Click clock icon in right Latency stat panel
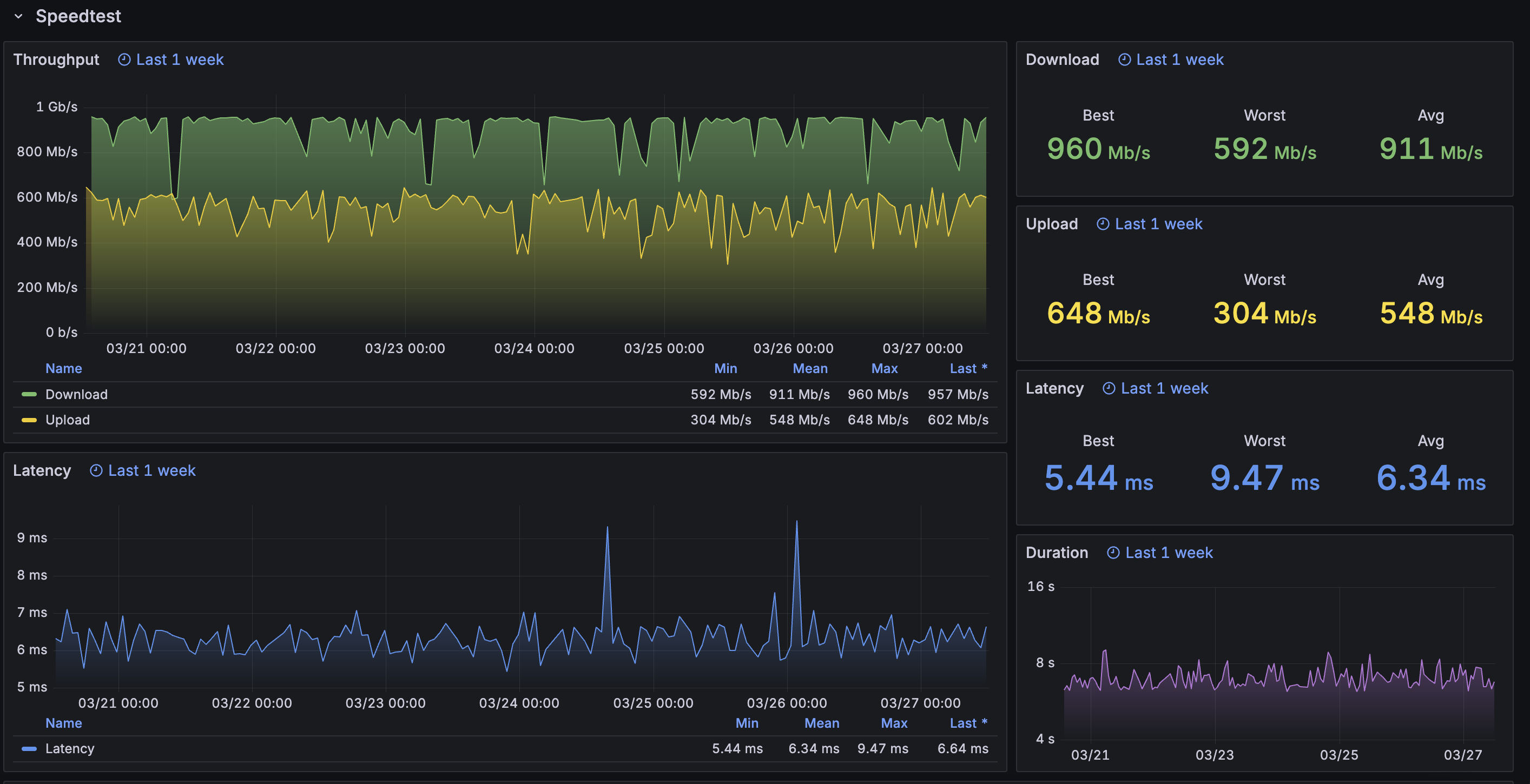The width and height of the screenshot is (1530, 784). pos(1109,389)
